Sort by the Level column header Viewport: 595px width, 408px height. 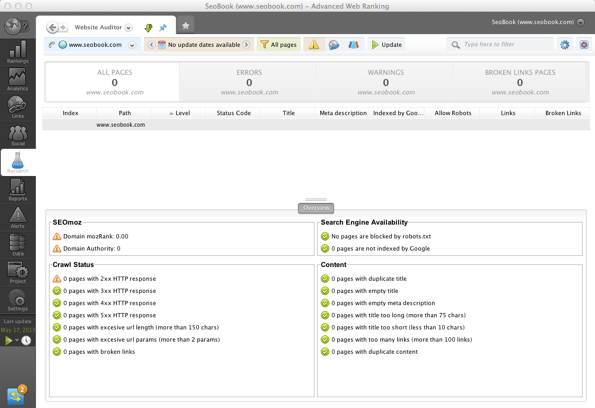tap(179, 113)
